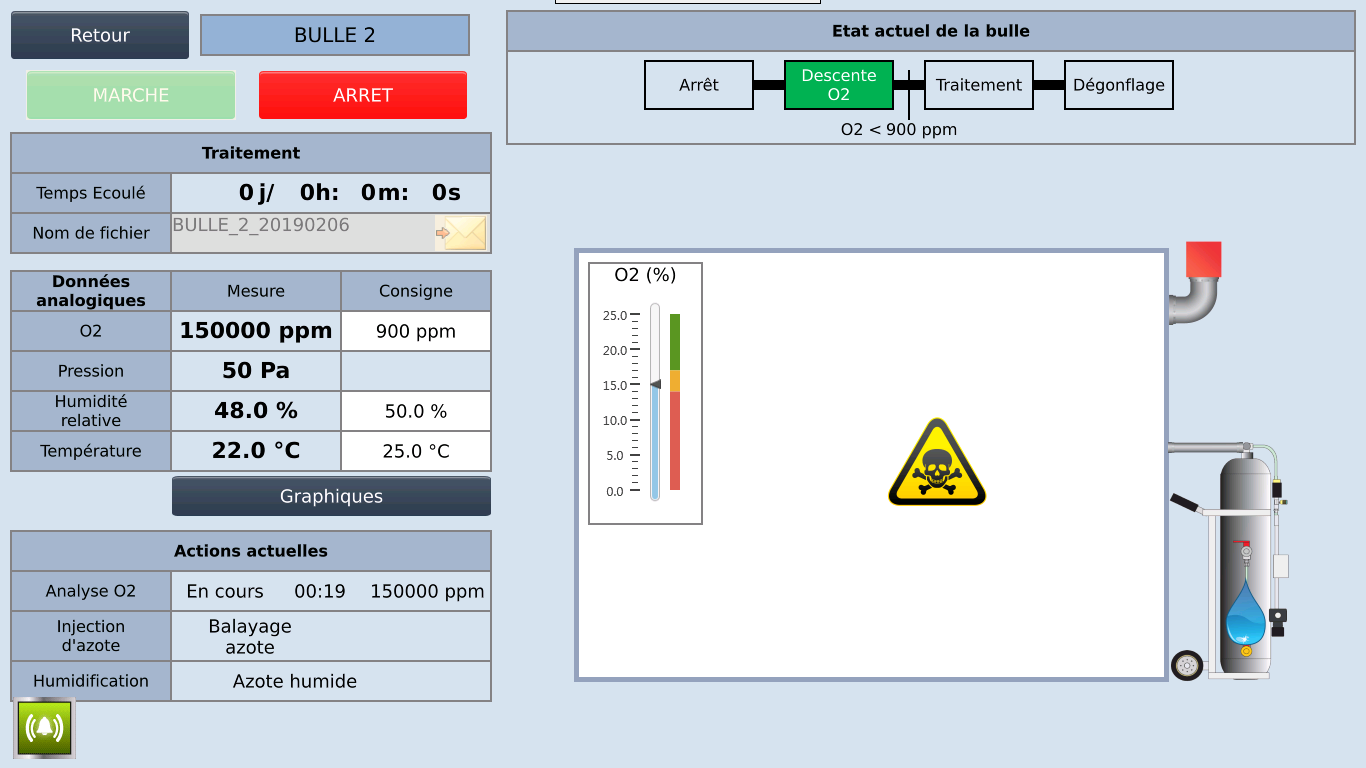Image resolution: width=1366 pixels, height=768 pixels.
Task: Select the Descente O2 state
Action: [838, 85]
